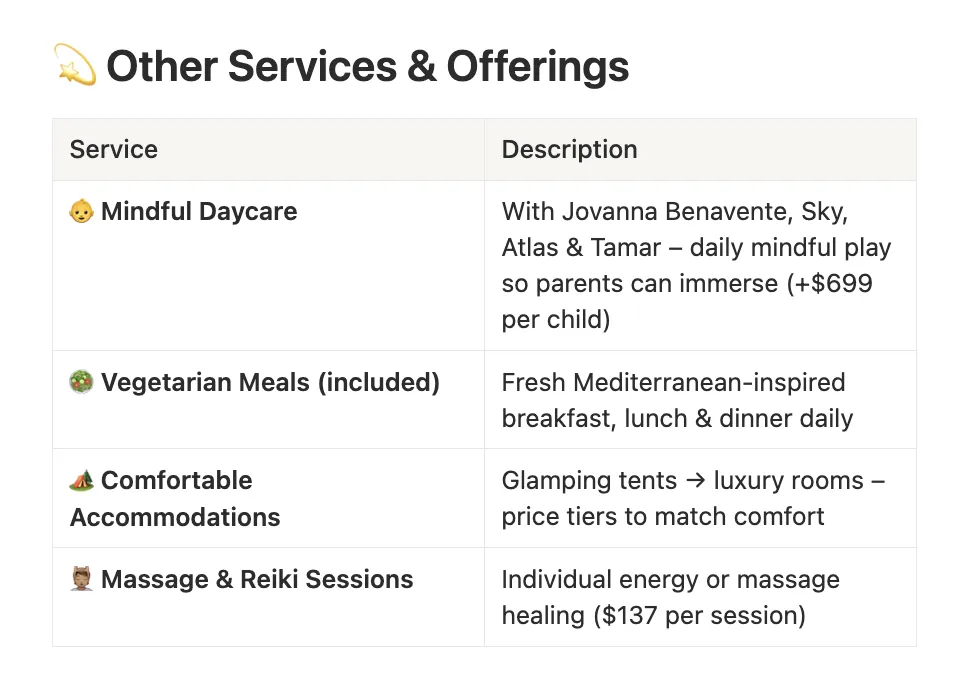Click the arrow symbol after Glamping tents

click(x=695, y=481)
